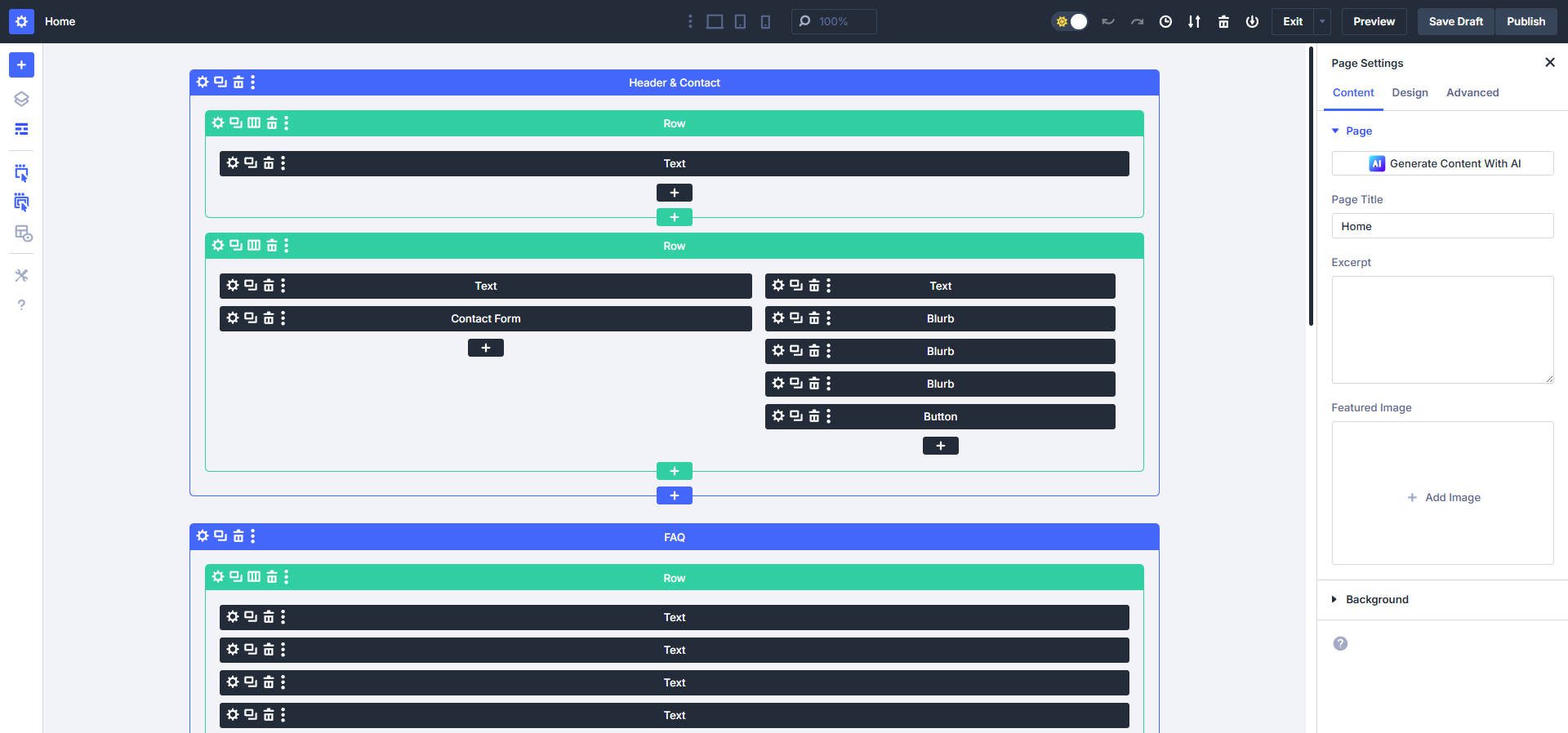Add a row below the second Row with green plus

[675, 471]
